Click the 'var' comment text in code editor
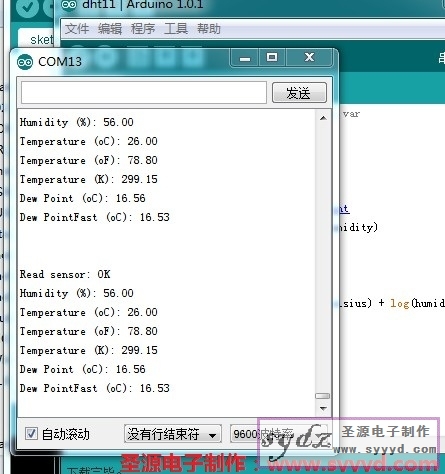The image size is (445, 474). 351,114
